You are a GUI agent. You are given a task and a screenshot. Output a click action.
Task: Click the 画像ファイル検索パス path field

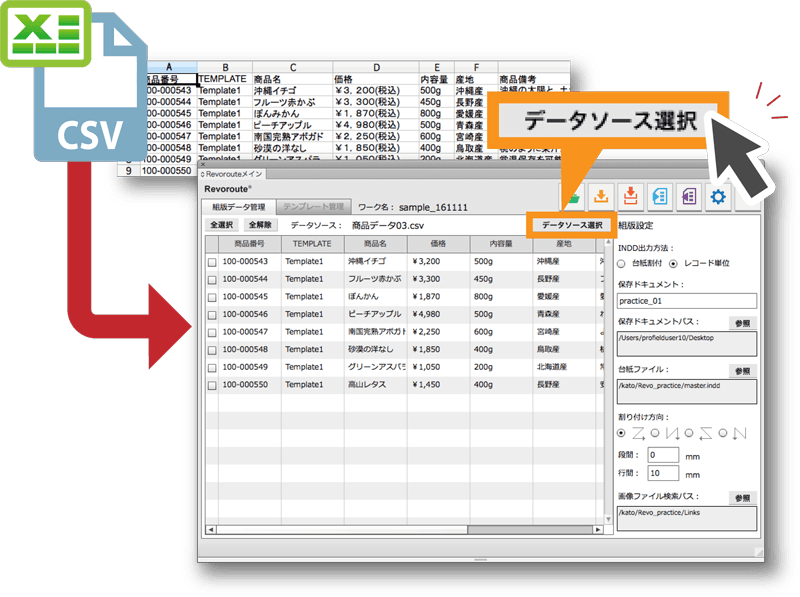(687, 518)
